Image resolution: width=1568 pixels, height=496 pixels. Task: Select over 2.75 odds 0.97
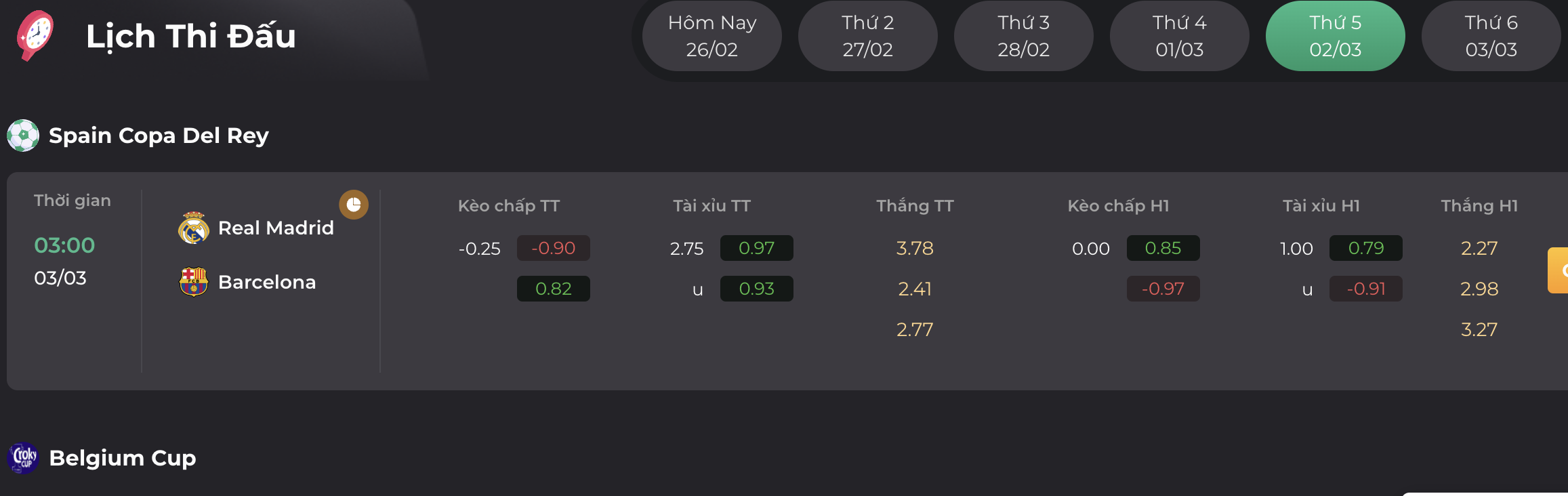click(756, 248)
